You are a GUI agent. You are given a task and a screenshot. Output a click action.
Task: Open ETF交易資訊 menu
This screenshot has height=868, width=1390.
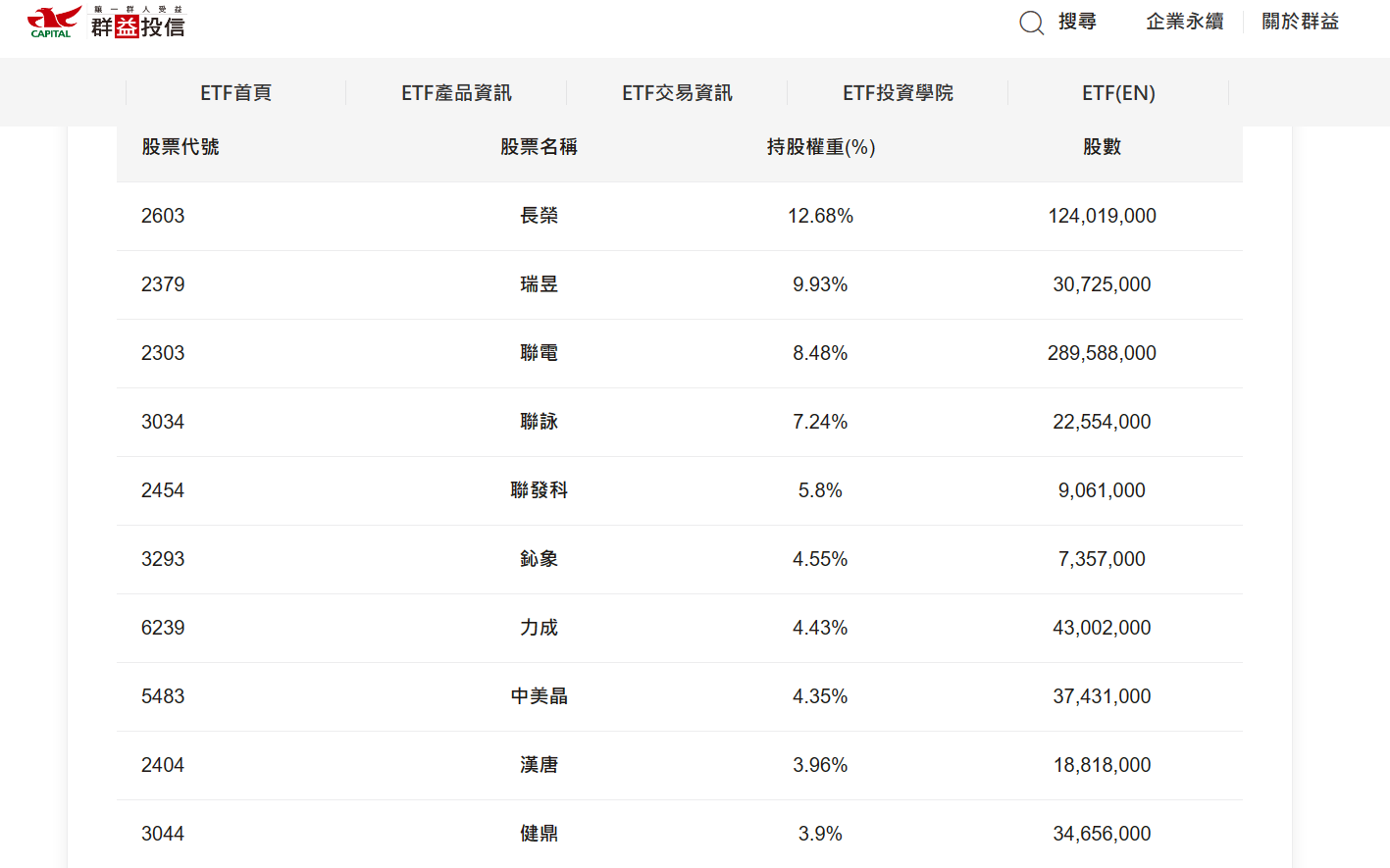click(677, 93)
